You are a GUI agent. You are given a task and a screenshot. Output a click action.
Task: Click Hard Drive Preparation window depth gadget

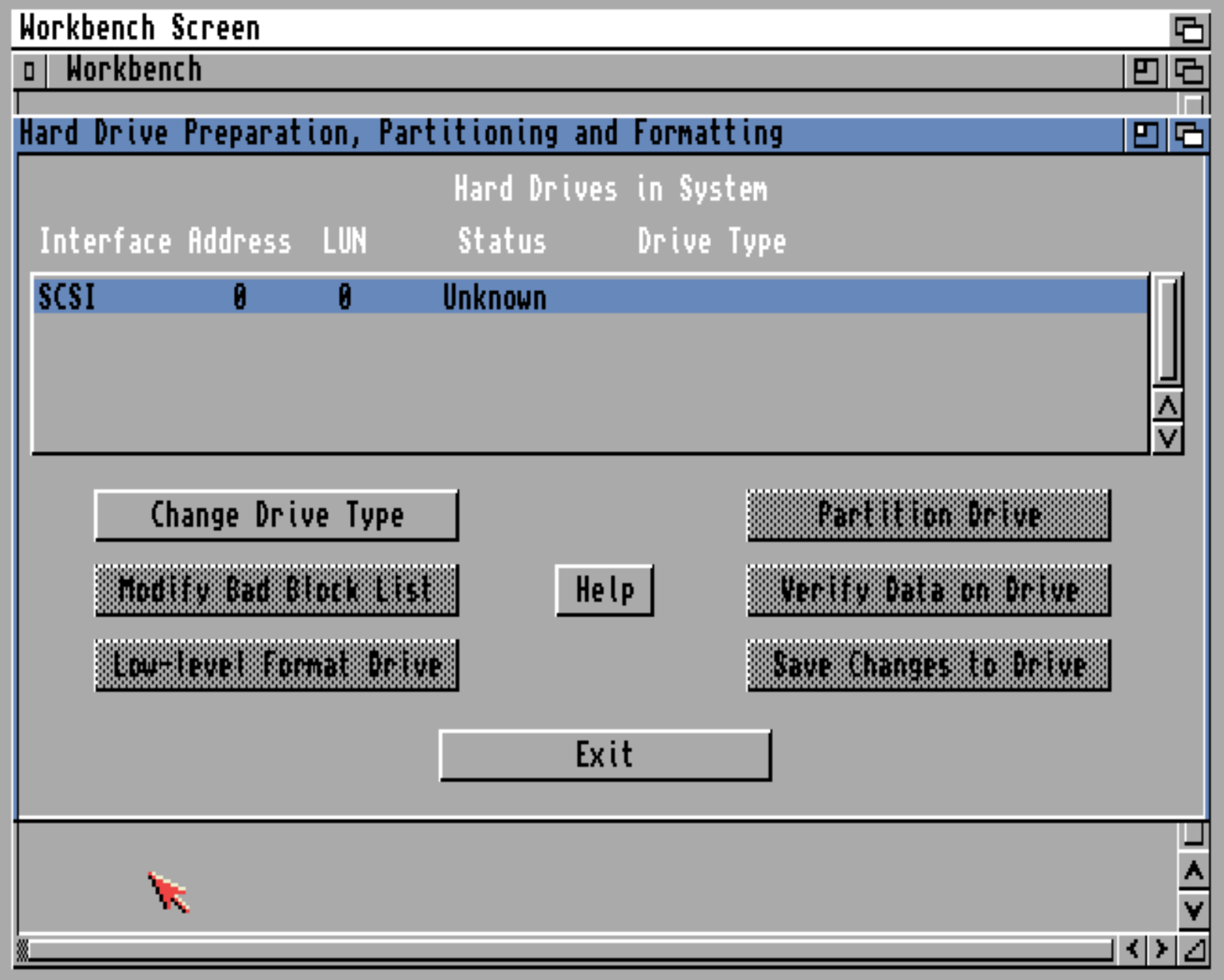tap(1188, 135)
